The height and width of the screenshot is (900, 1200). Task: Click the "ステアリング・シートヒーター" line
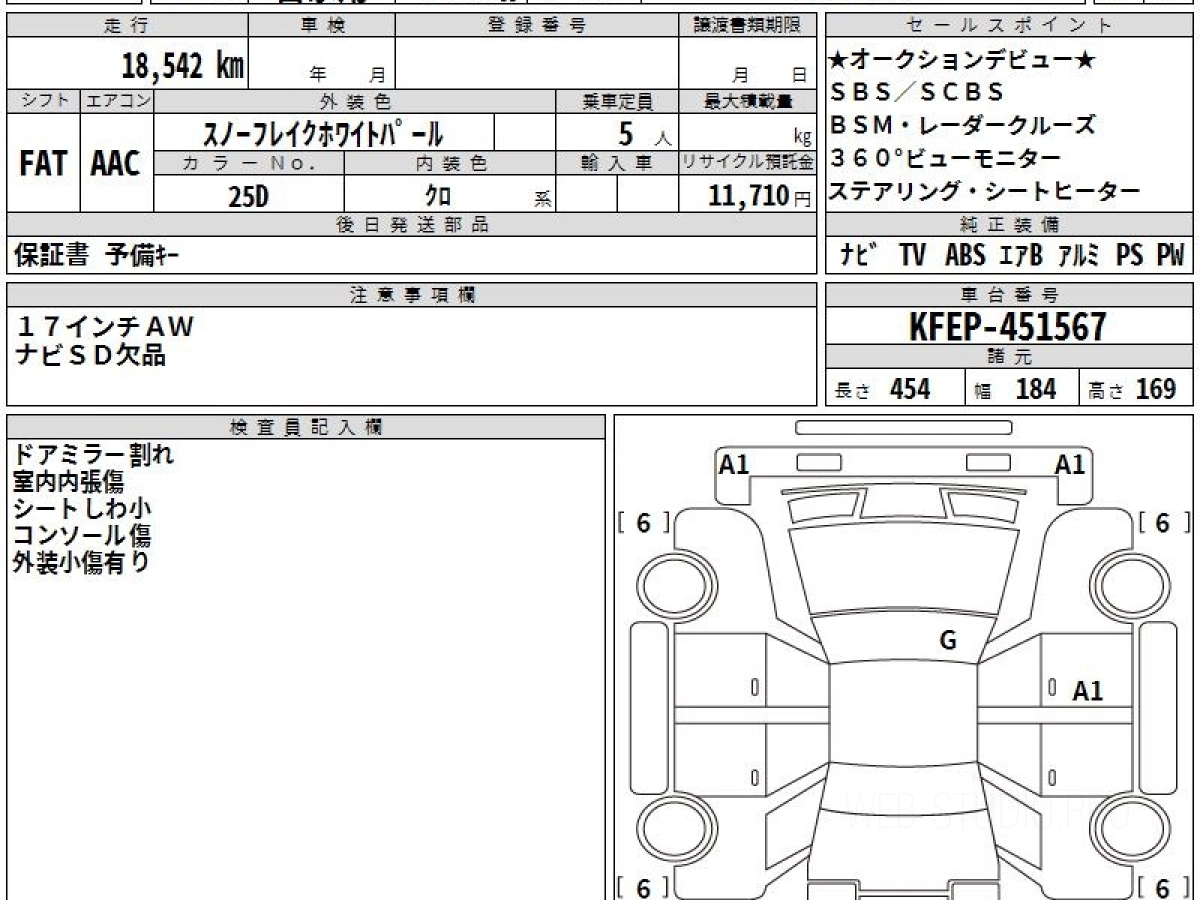coord(984,191)
